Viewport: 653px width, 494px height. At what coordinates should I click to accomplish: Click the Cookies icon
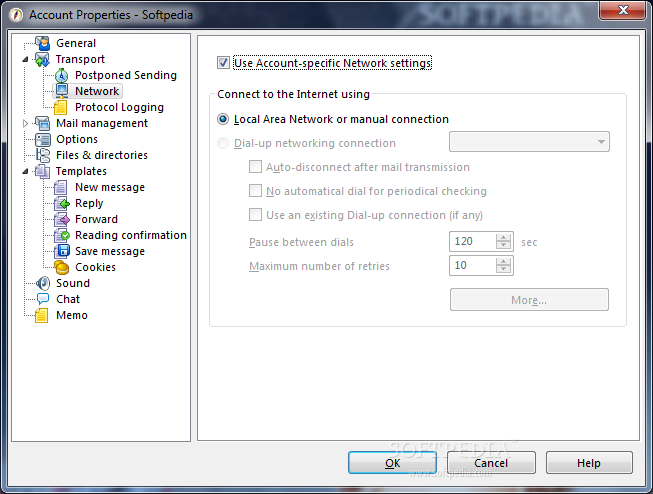[62, 267]
